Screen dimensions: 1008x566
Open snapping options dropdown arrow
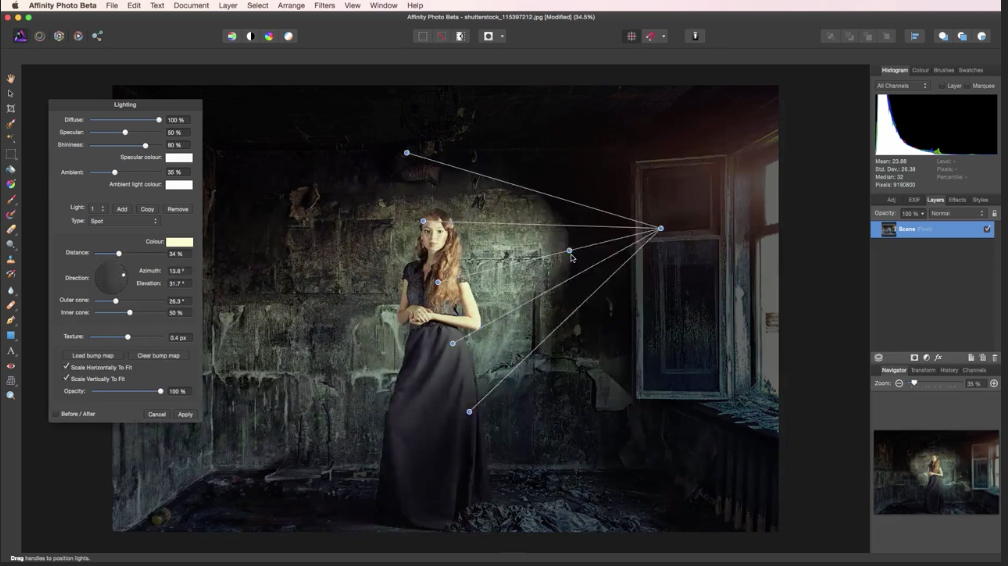point(663,36)
